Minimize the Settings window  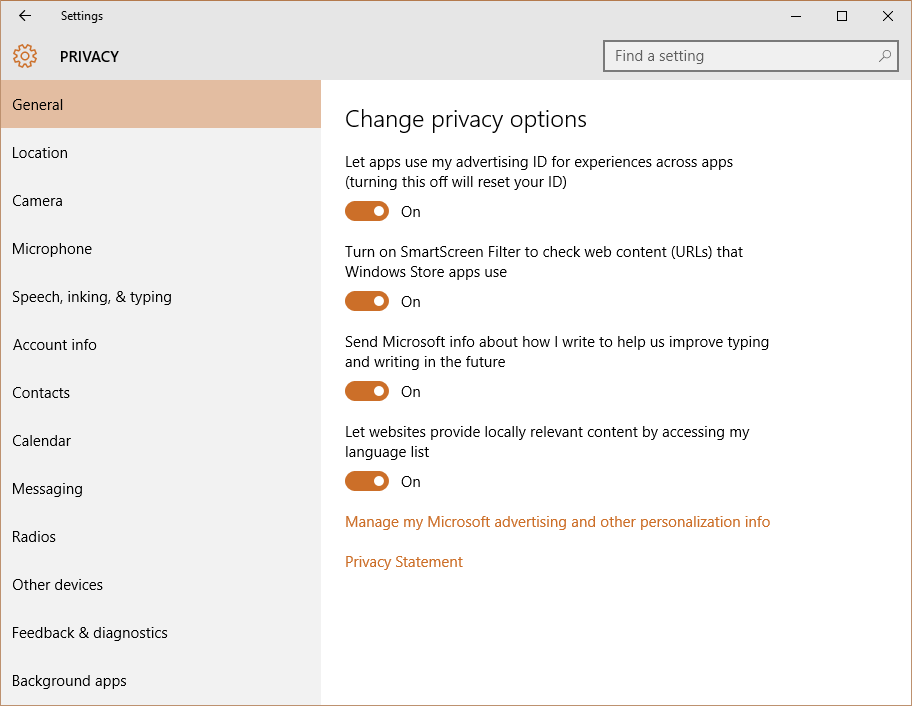[x=796, y=16]
